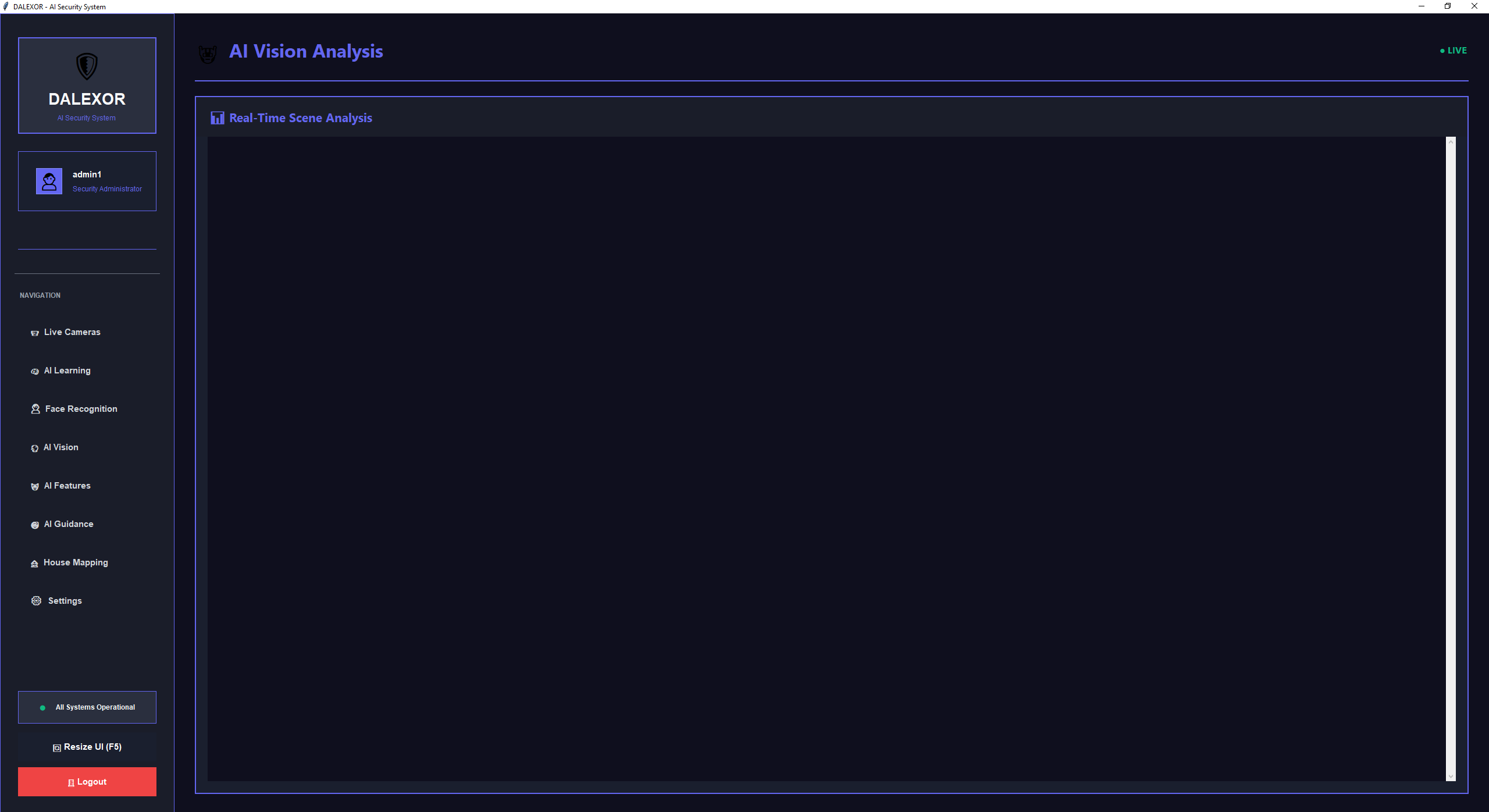Click the Security Administrator role label
The width and height of the screenshot is (1489, 812).
click(x=107, y=189)
